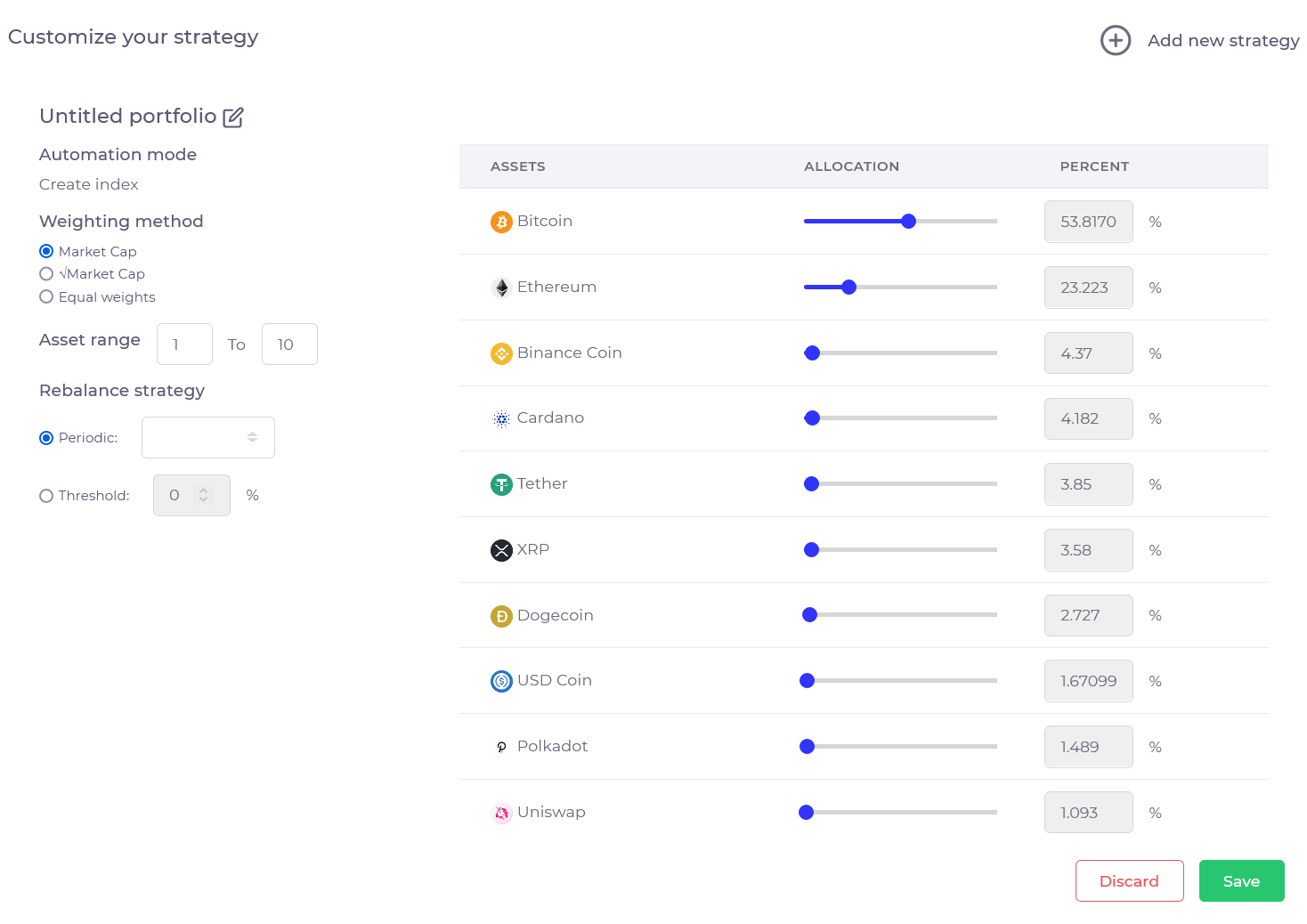This screenshot has width=1307, height=924.
Task: Choose Equal weights radio option
Action: point(46,297)
